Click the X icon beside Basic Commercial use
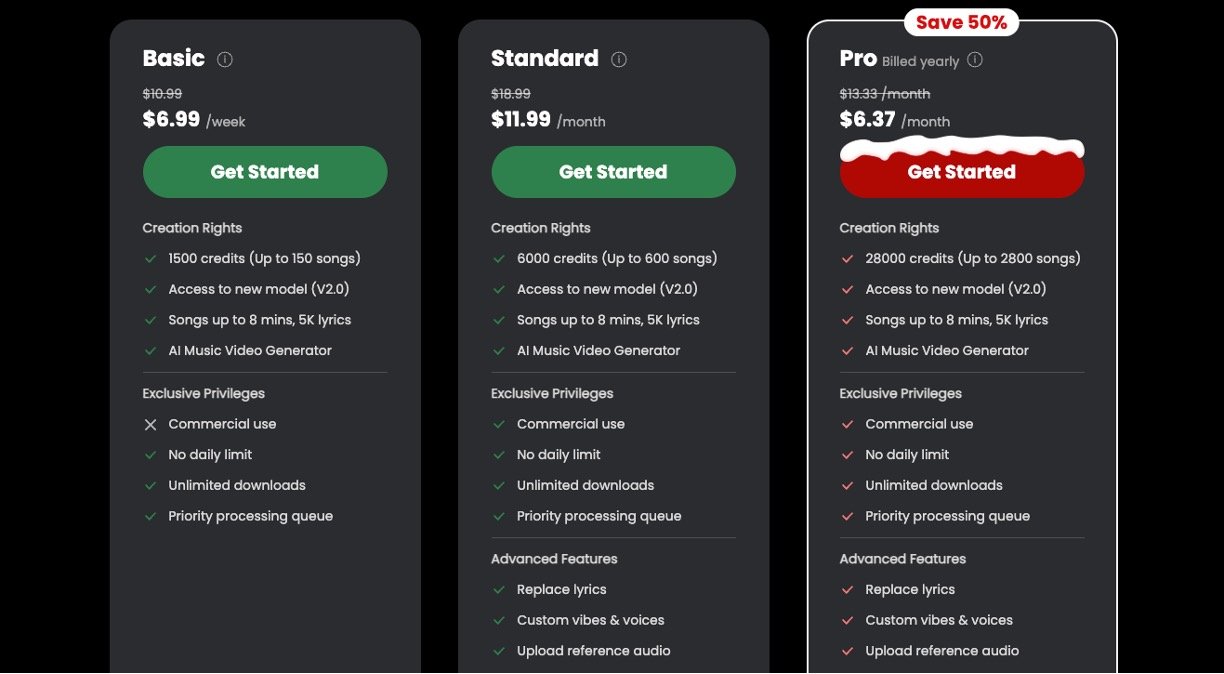 click(151, 425)
